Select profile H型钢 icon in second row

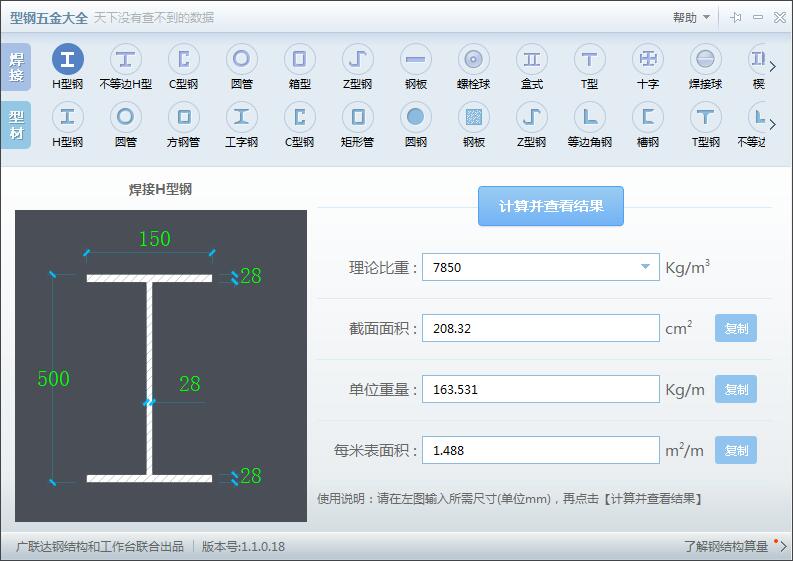[x=67, y=117]
